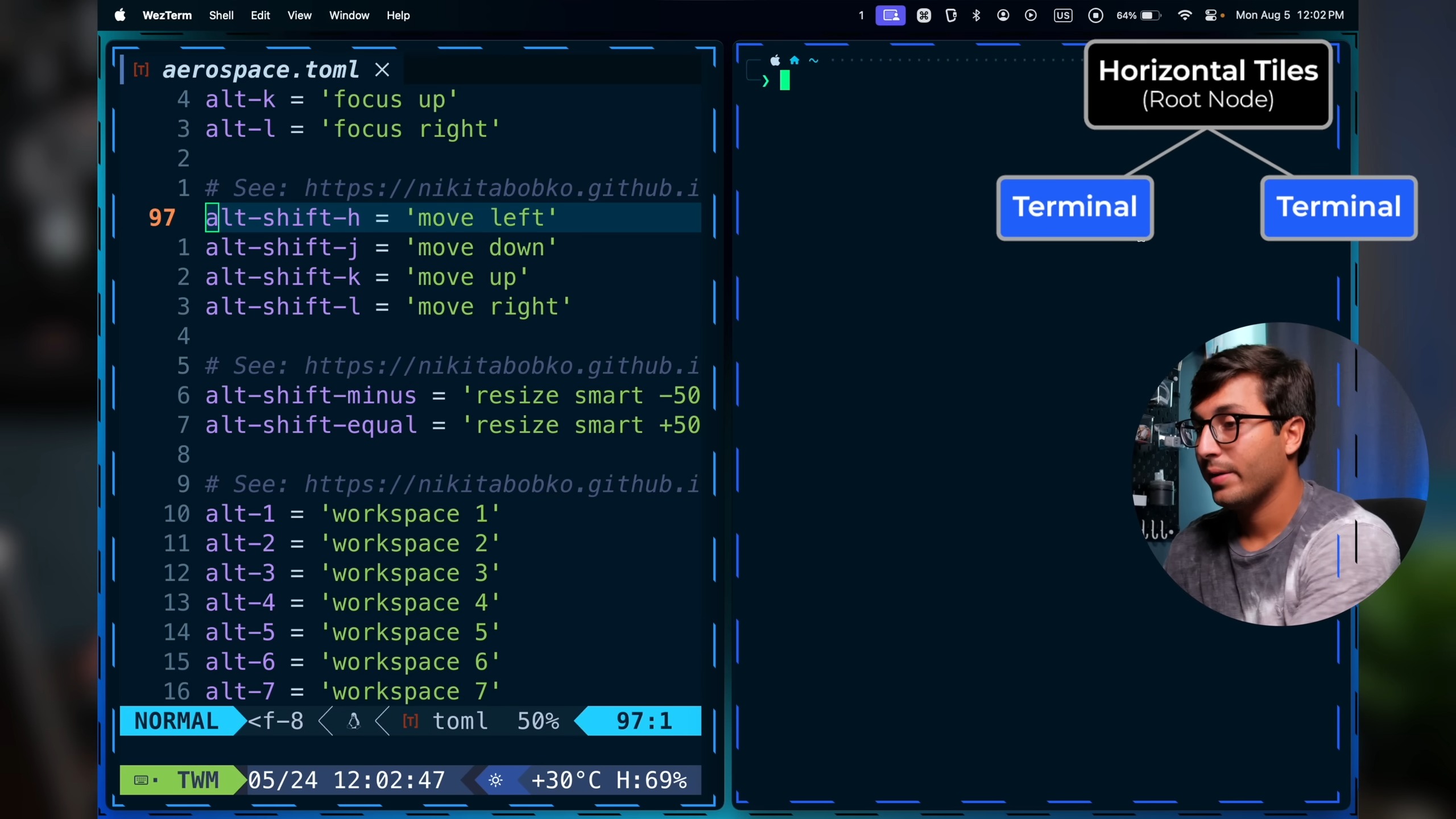The image size is (1456, 819).
Task: Open the US input source selector
Action: [x=1062, y=15]
